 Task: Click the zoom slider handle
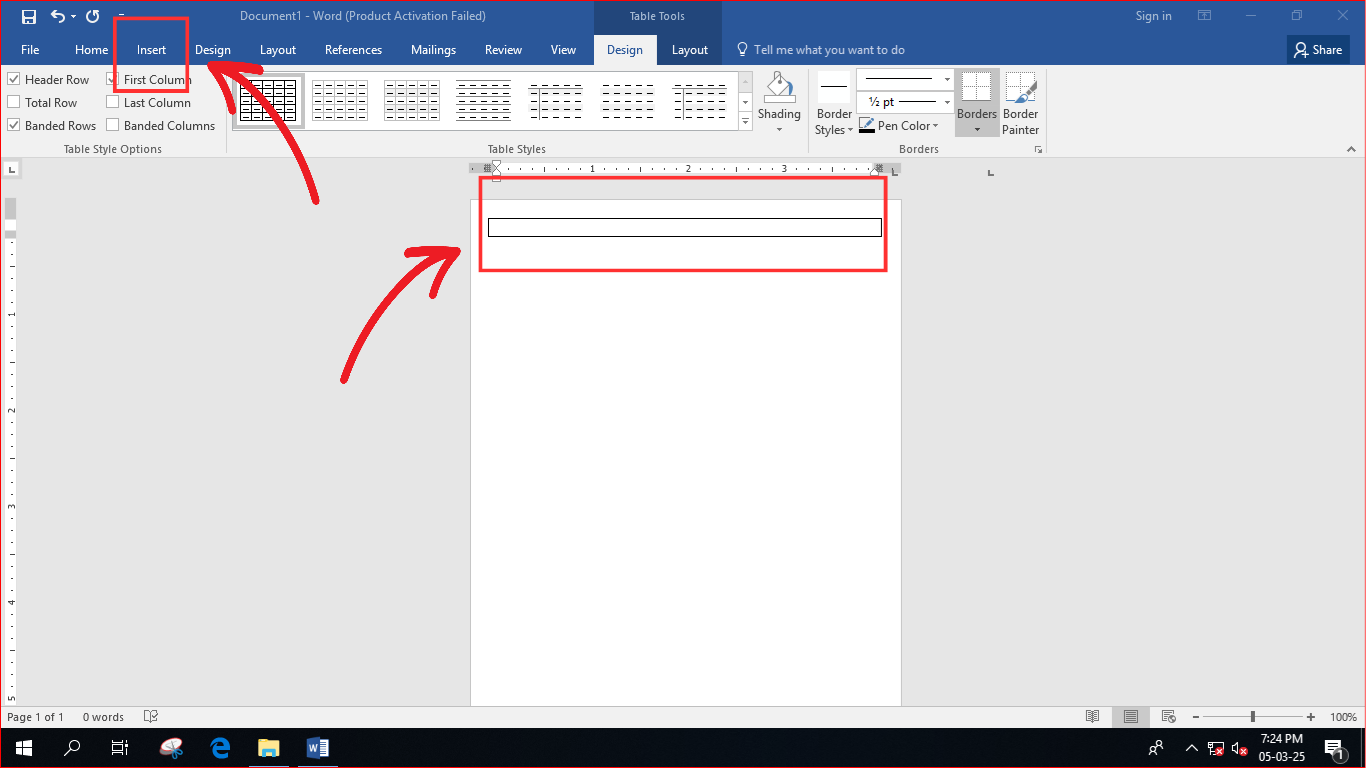click(1253, 717)
